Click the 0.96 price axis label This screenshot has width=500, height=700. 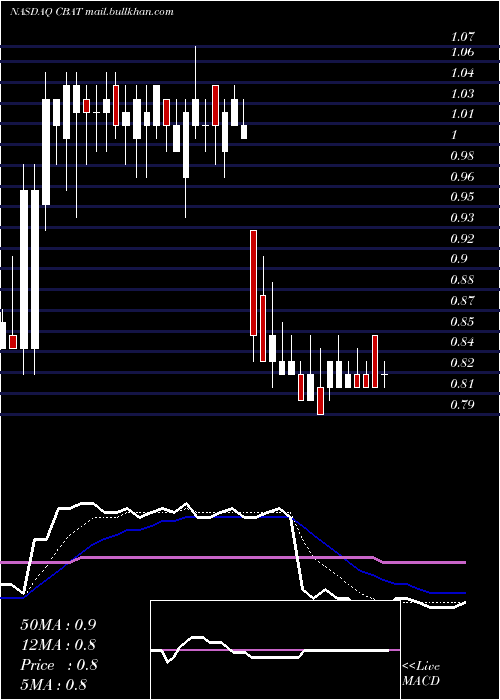pyautogui.click(x=462, y=176)
